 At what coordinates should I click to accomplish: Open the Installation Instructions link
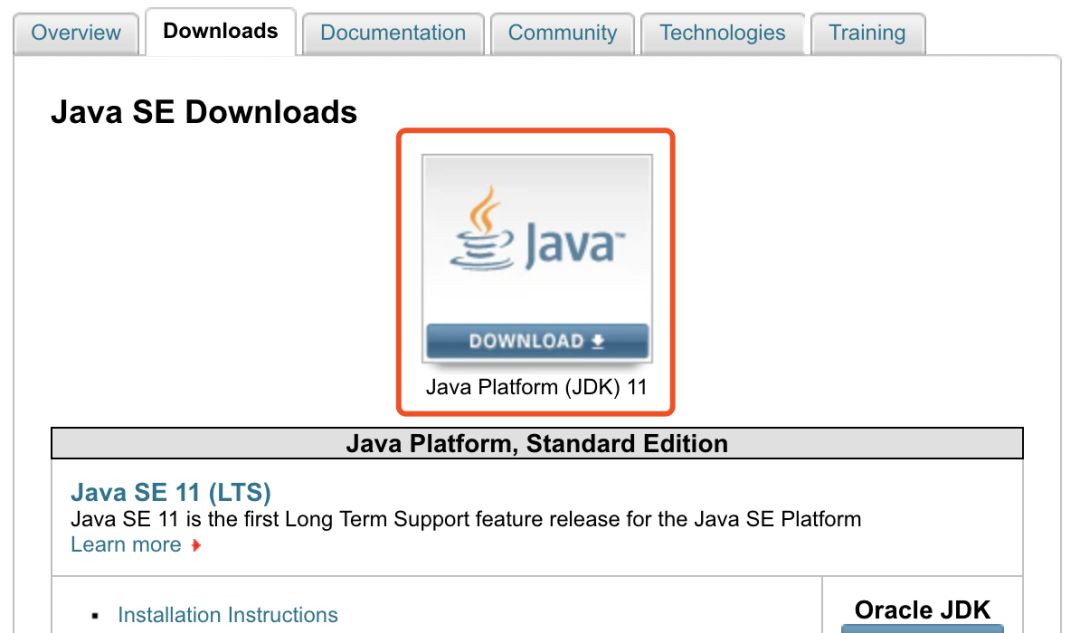(x=228, y=614)
